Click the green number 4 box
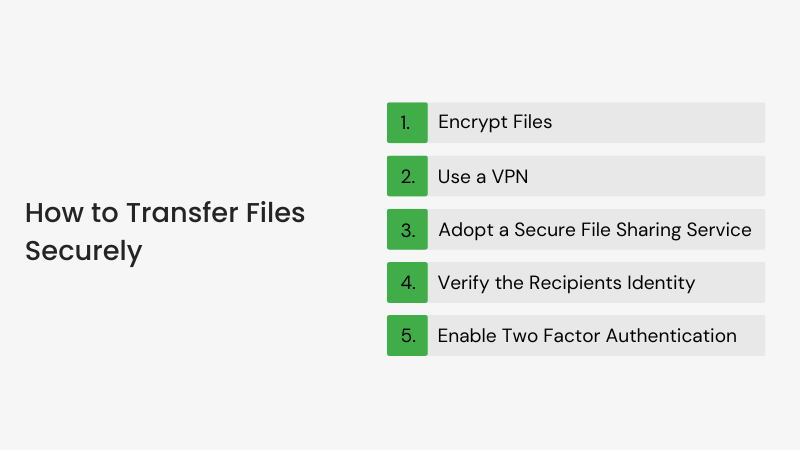Viewport: 800px width, 450px height. pyautogui.click(x=407, y=283)
